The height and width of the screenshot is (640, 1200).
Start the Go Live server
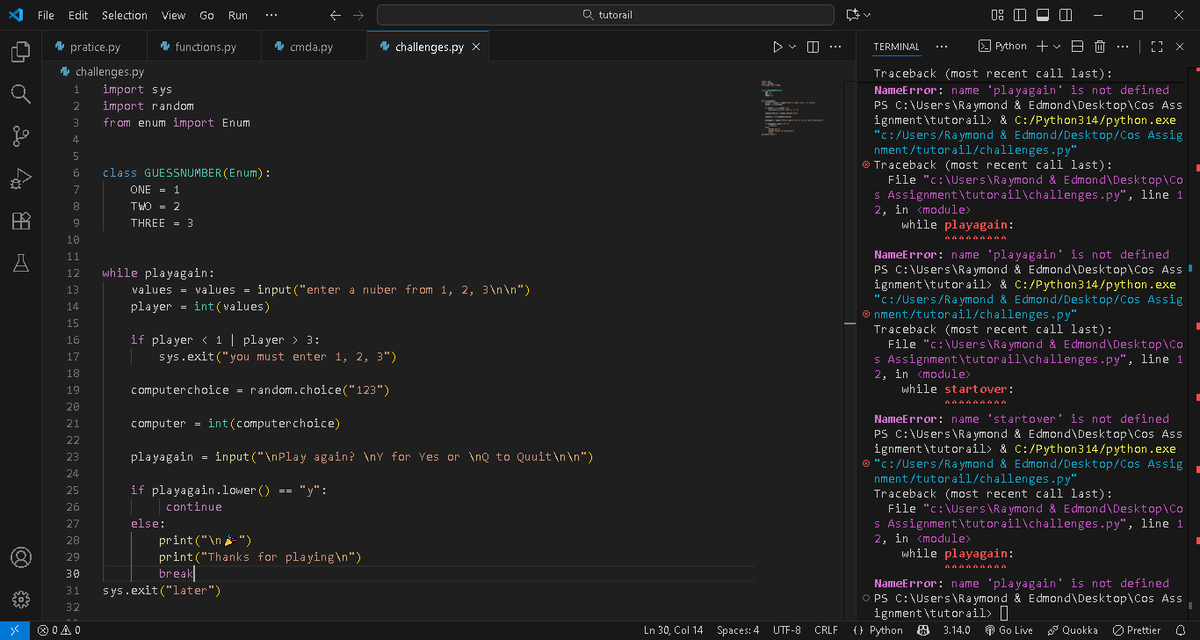coord(1009,630)
